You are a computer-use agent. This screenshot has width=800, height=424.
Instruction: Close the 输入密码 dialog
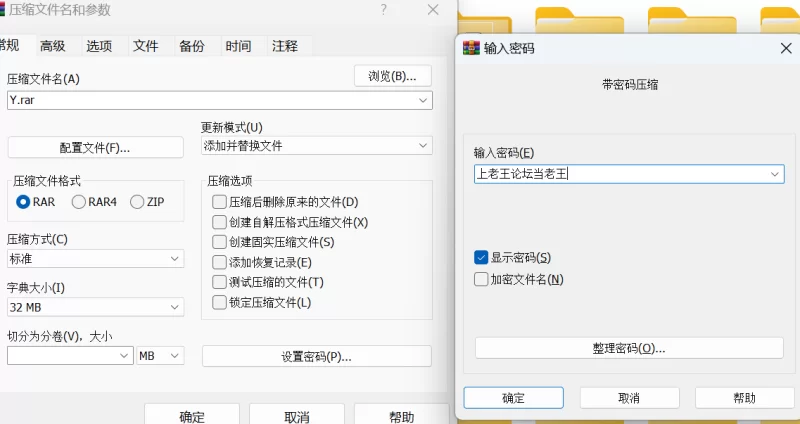[x=786, y=47]
